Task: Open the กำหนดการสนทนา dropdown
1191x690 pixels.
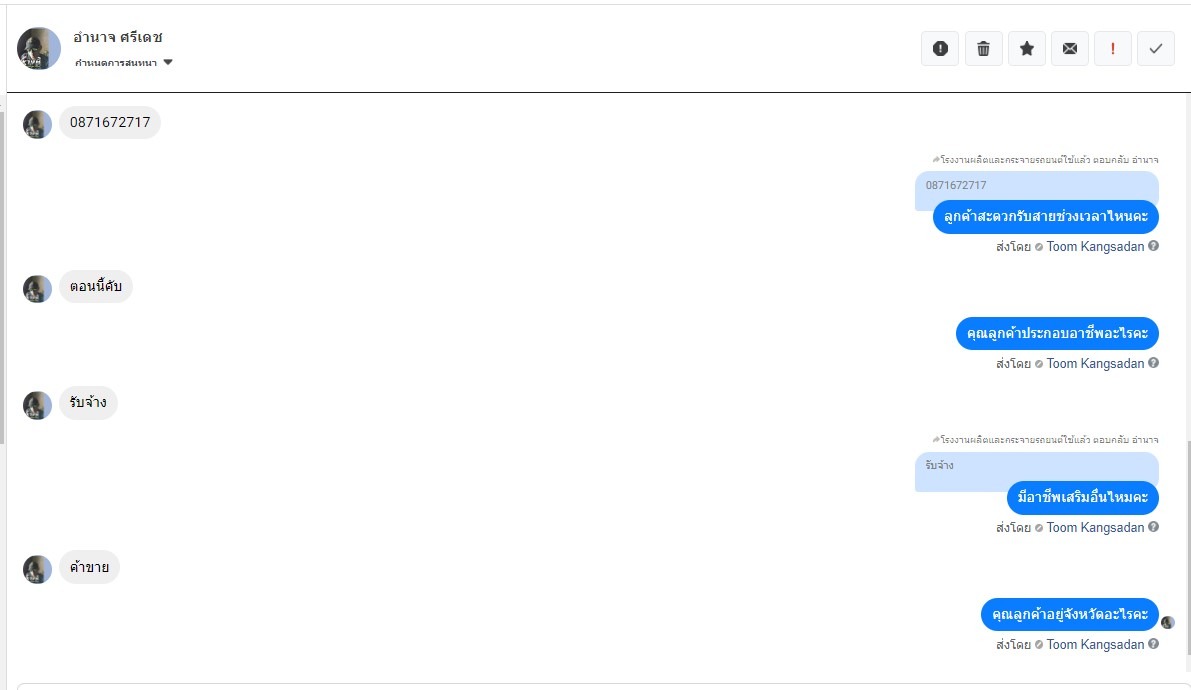Action: (124, 63)
